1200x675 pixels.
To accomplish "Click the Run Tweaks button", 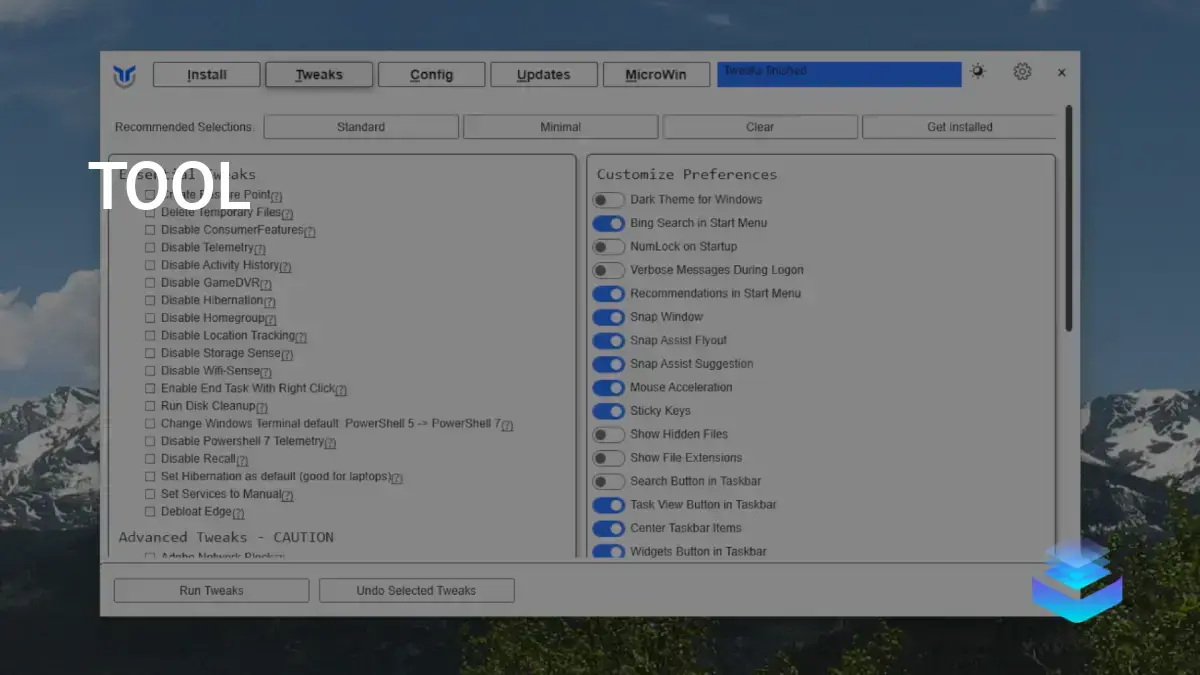I will point(210,590).
